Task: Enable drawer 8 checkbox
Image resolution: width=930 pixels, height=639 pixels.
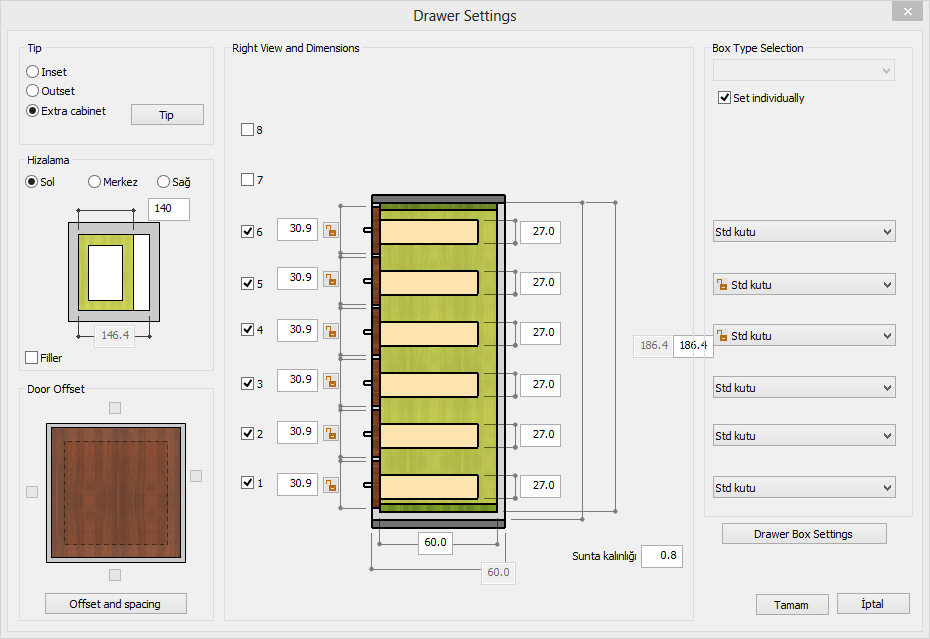Action: coord(247,130)
